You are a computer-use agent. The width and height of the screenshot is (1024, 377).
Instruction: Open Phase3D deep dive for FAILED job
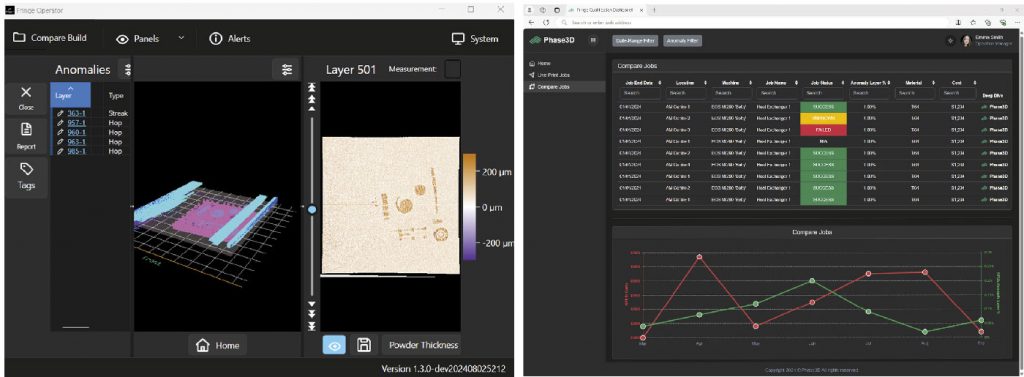995,129
